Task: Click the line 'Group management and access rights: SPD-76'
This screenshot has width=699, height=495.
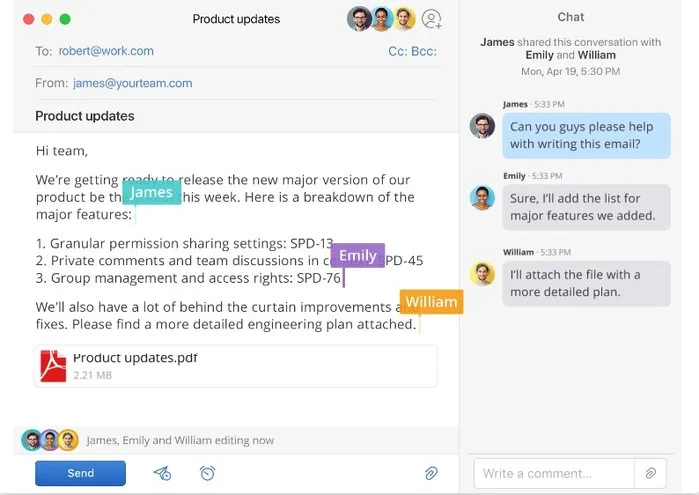Action: click(188, 278)
